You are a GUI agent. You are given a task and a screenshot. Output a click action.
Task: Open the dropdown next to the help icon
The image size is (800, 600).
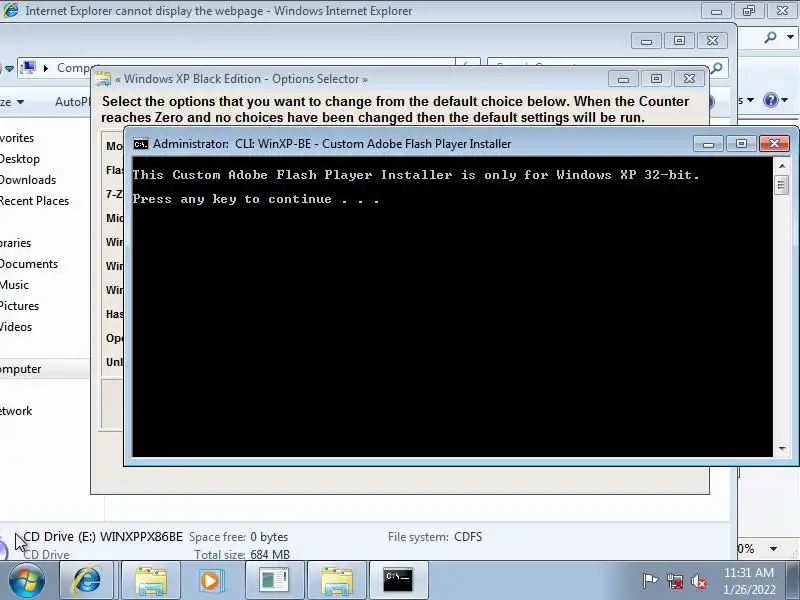coord(785,100)
